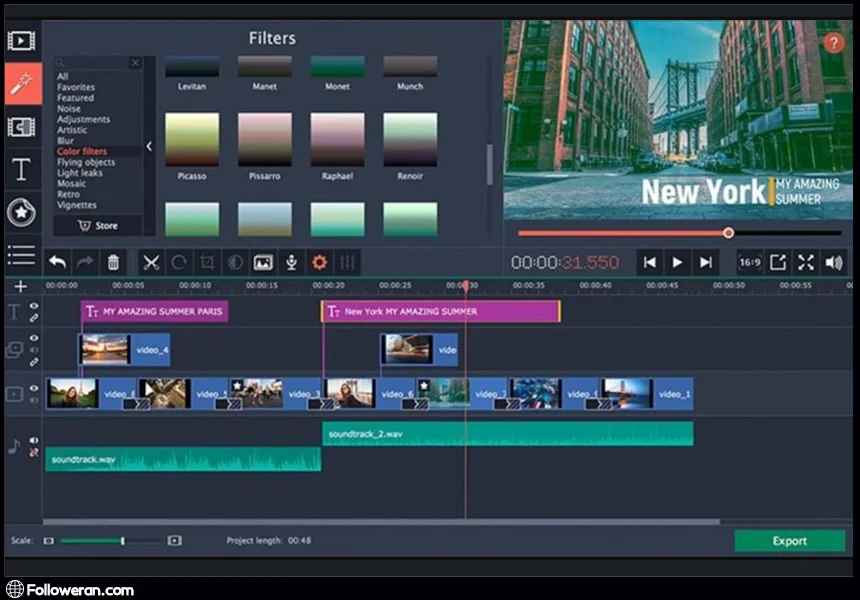Viewport: 860px width, 600px height.
Task: Click the Crop tool icon
Action: click(207, 262)
